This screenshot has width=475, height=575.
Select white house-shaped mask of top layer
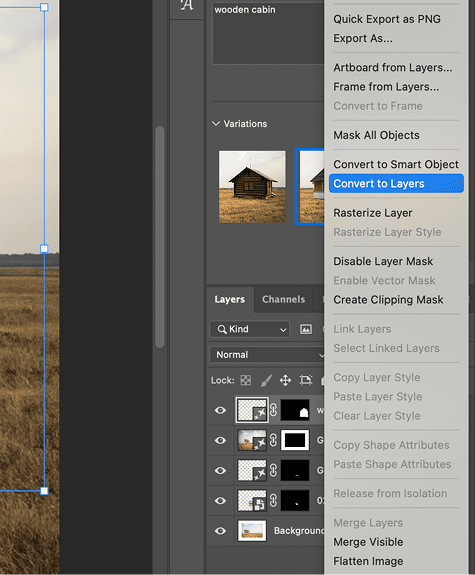coord(295,410)
